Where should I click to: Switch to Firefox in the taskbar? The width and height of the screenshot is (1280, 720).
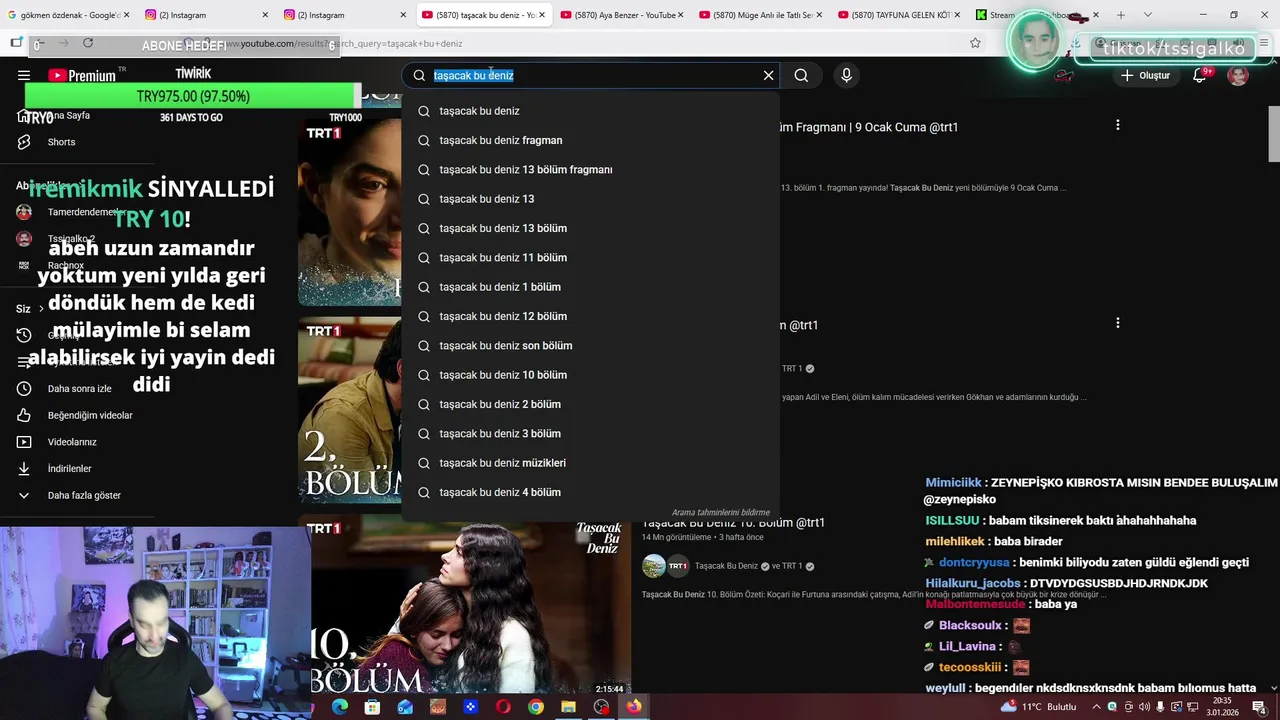[x=634, y=707]
